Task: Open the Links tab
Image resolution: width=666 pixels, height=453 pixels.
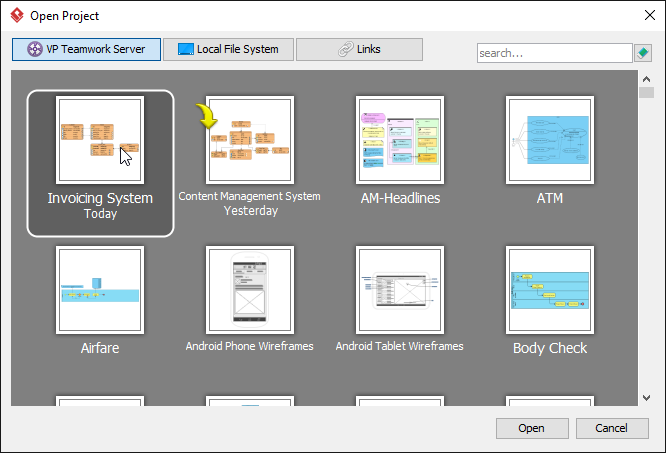Action: coord(359,49)
